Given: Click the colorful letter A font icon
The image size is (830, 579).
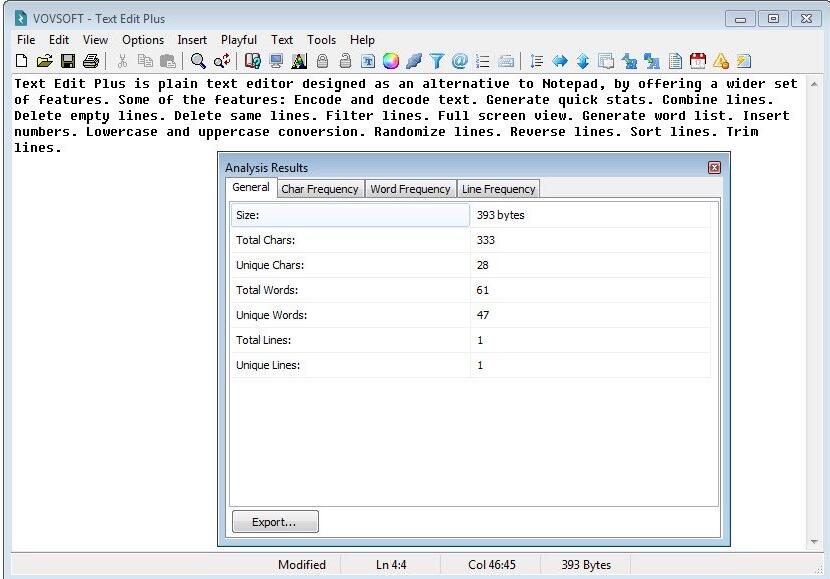Looking at the screenshot, I should 299,61.
